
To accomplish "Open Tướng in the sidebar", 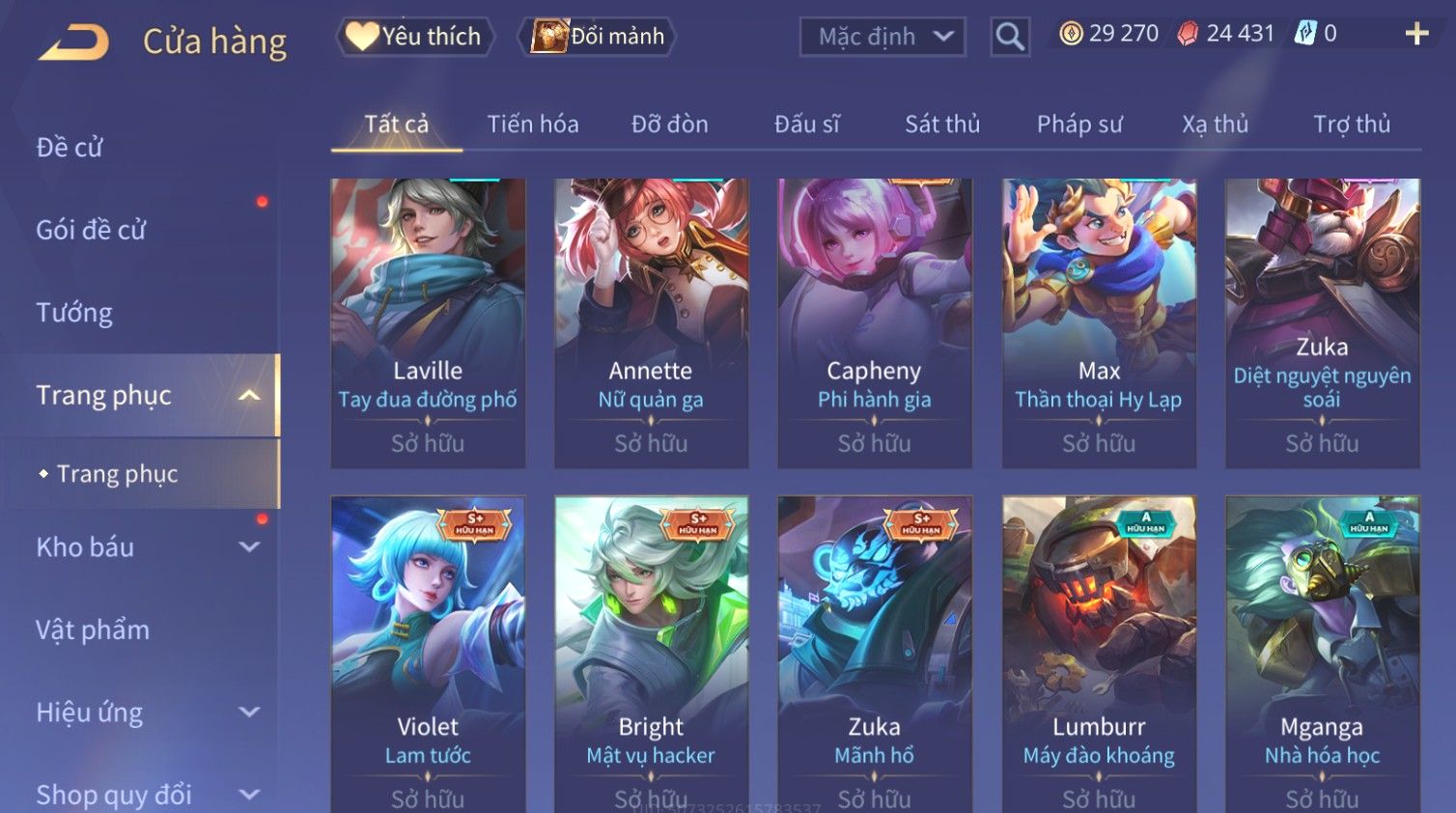I will click(74, 313).
